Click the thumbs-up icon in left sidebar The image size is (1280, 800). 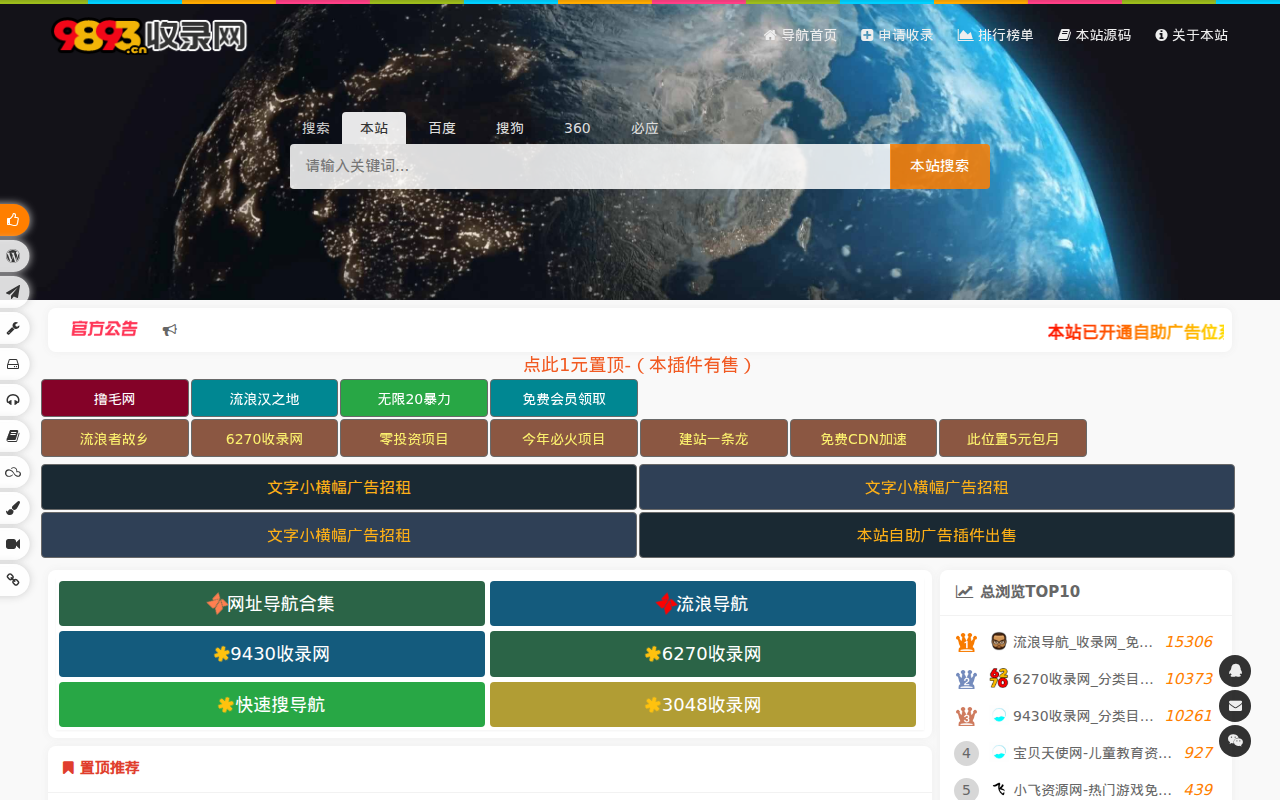point(13,220)
